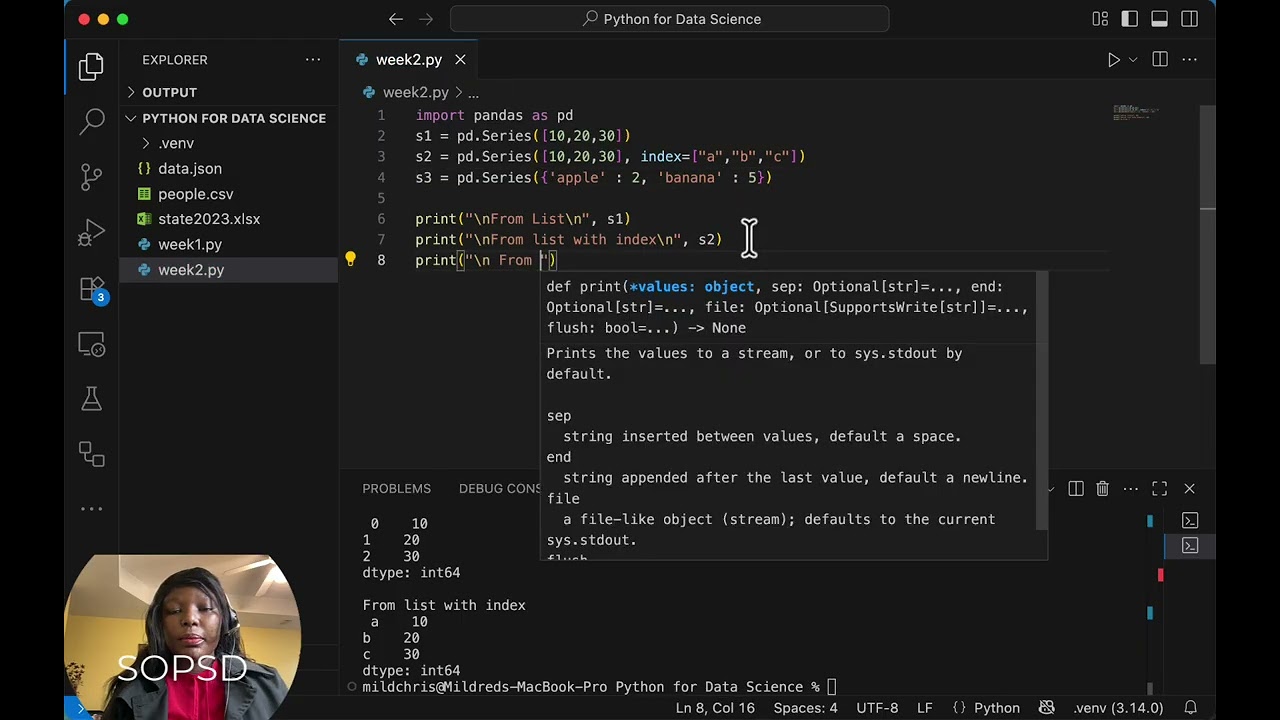Go forward with the right arrow

point(427,19)
